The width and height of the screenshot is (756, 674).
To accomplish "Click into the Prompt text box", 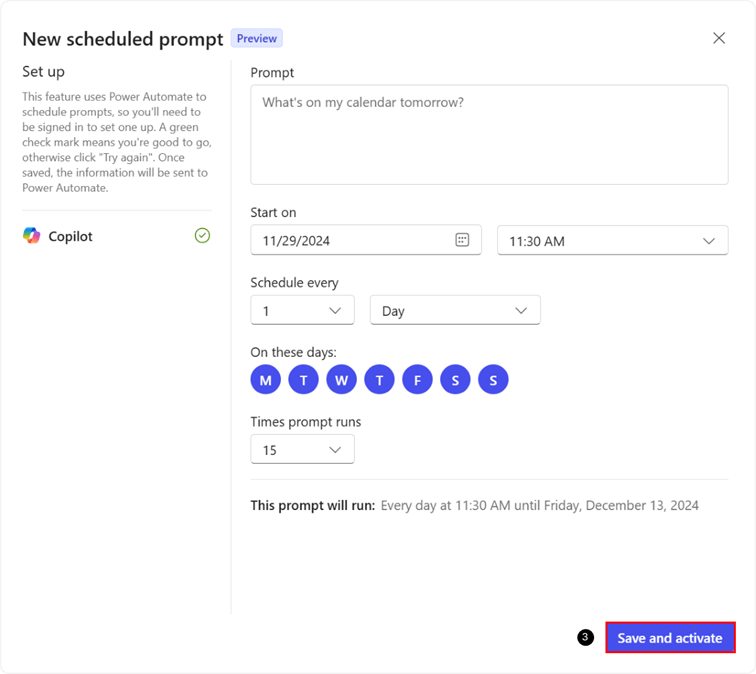I will (489, 134).
